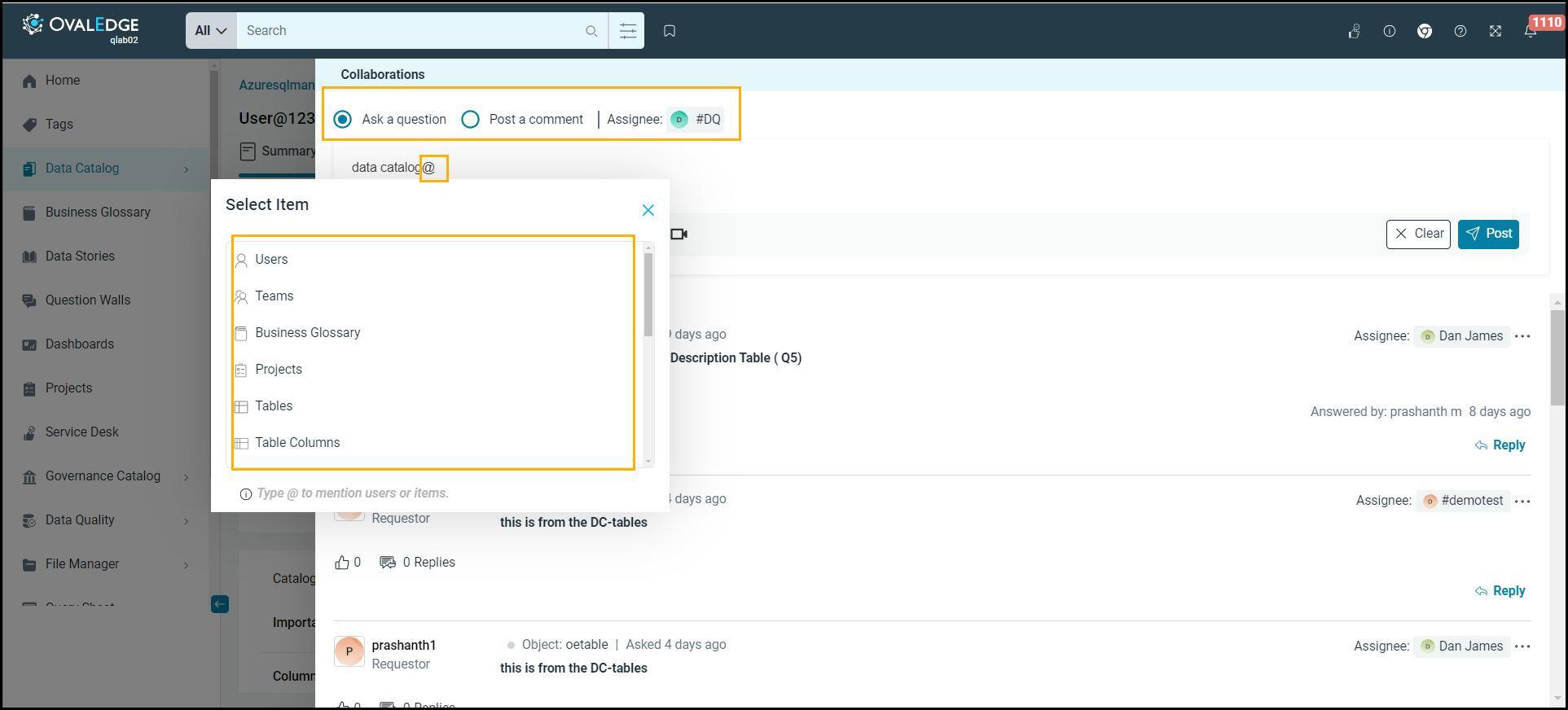Click the #demotest assignee chip

(x=1463, y=501)
